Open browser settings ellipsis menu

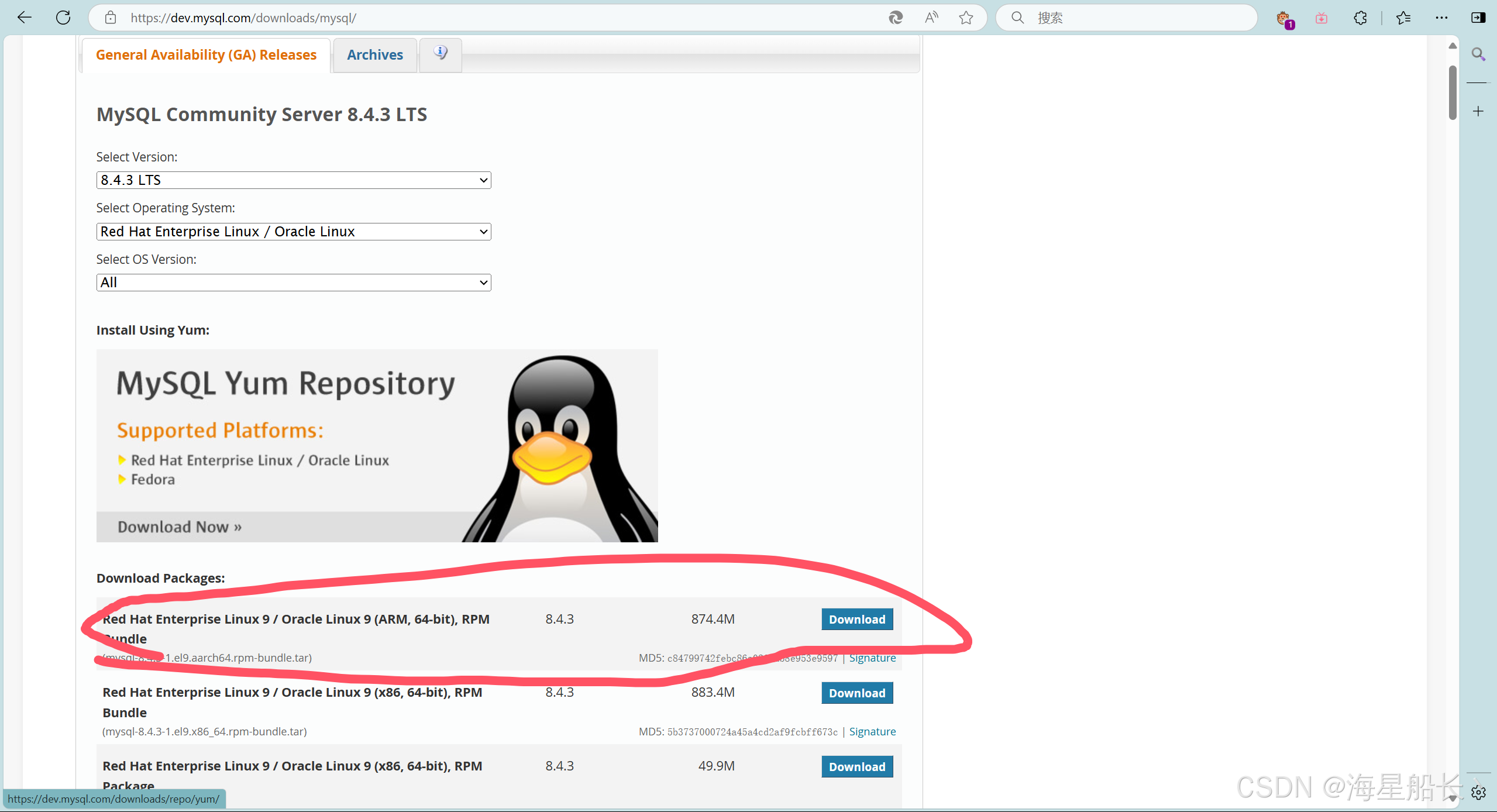(1441, 18)
